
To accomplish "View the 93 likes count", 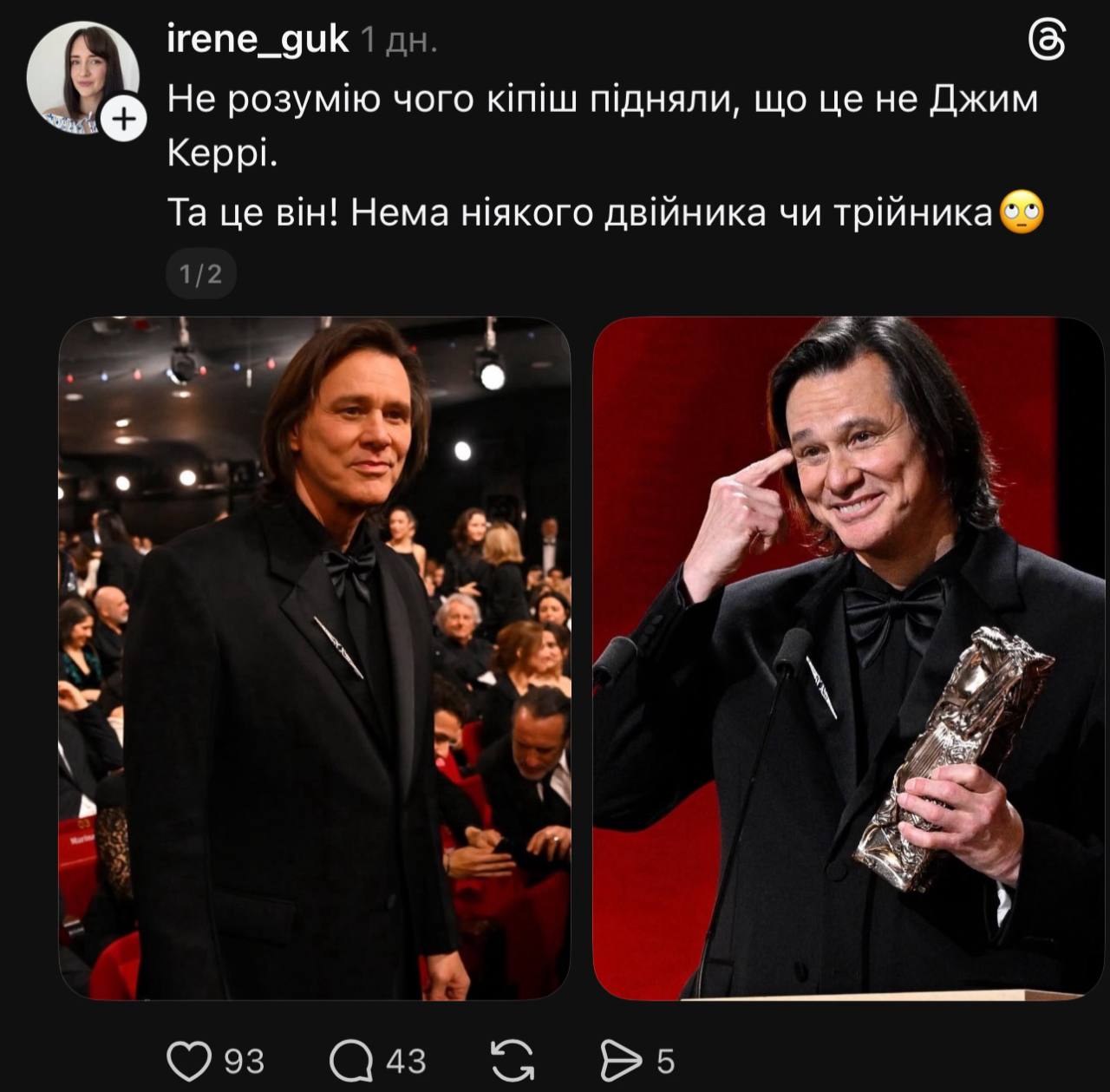I will (x=244, y=1061).
